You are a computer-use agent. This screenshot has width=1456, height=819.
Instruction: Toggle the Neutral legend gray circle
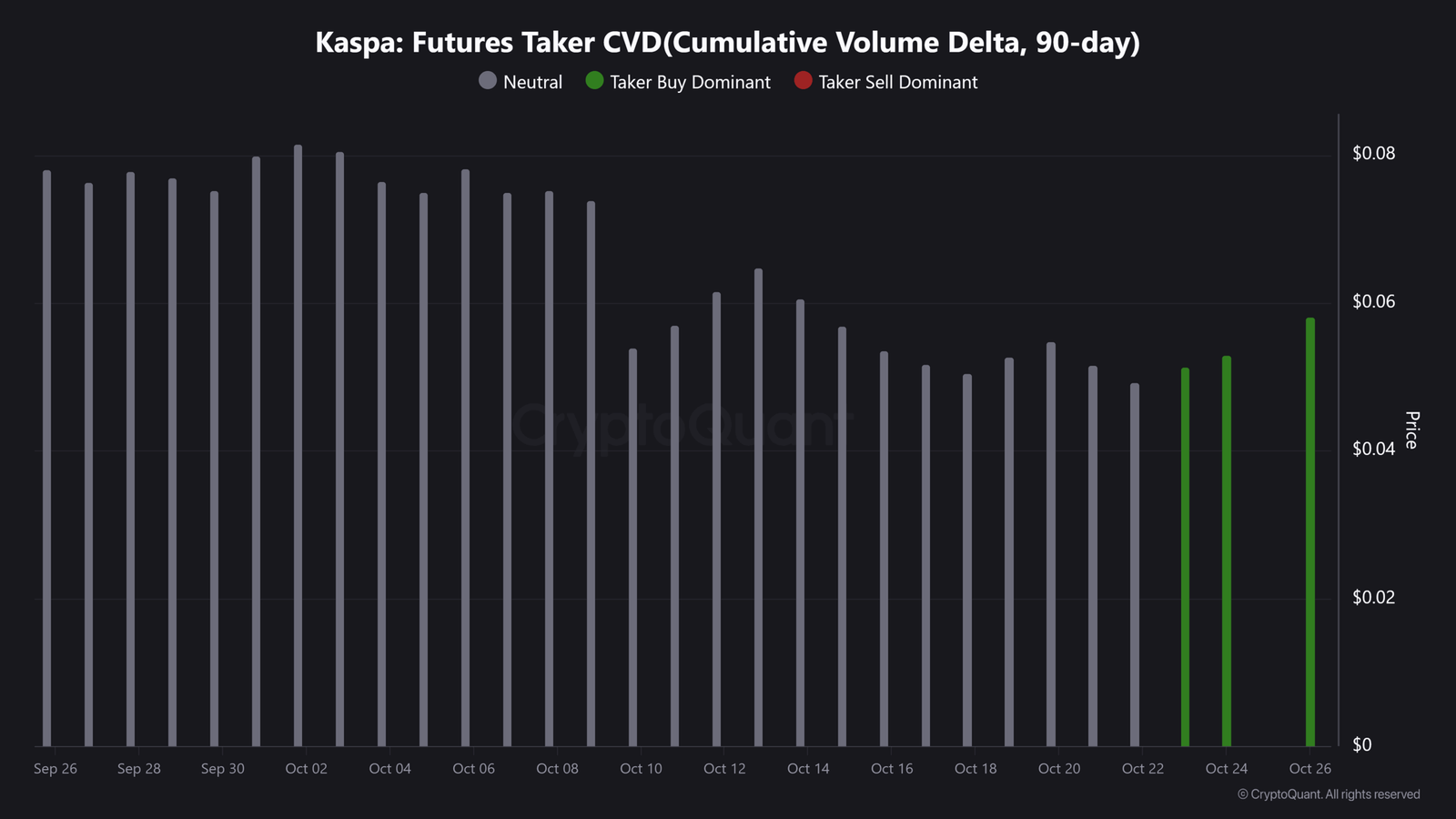pos(488,81)
